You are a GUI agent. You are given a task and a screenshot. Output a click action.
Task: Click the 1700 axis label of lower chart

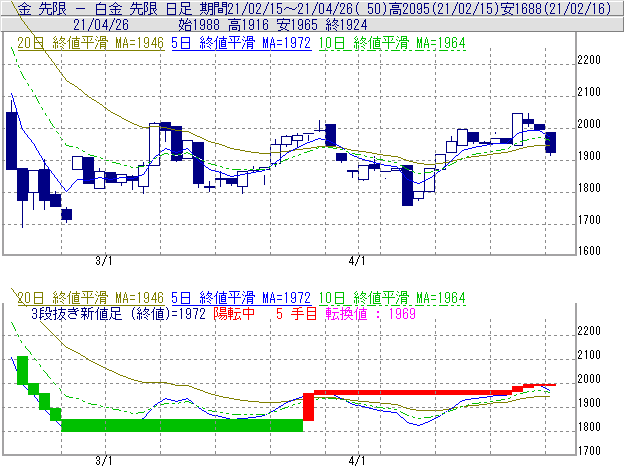coord(589,451)
